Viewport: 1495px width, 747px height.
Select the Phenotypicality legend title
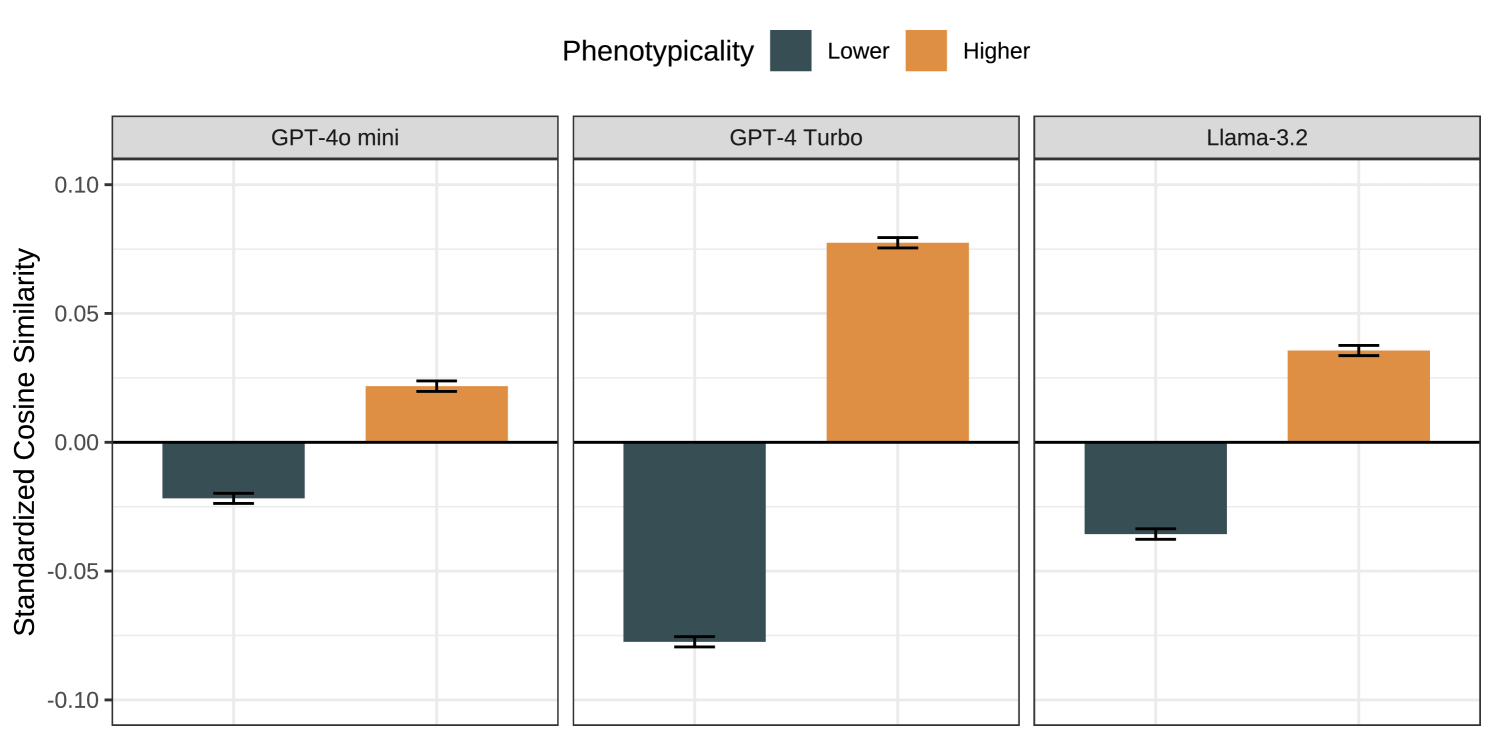[657, 51]
